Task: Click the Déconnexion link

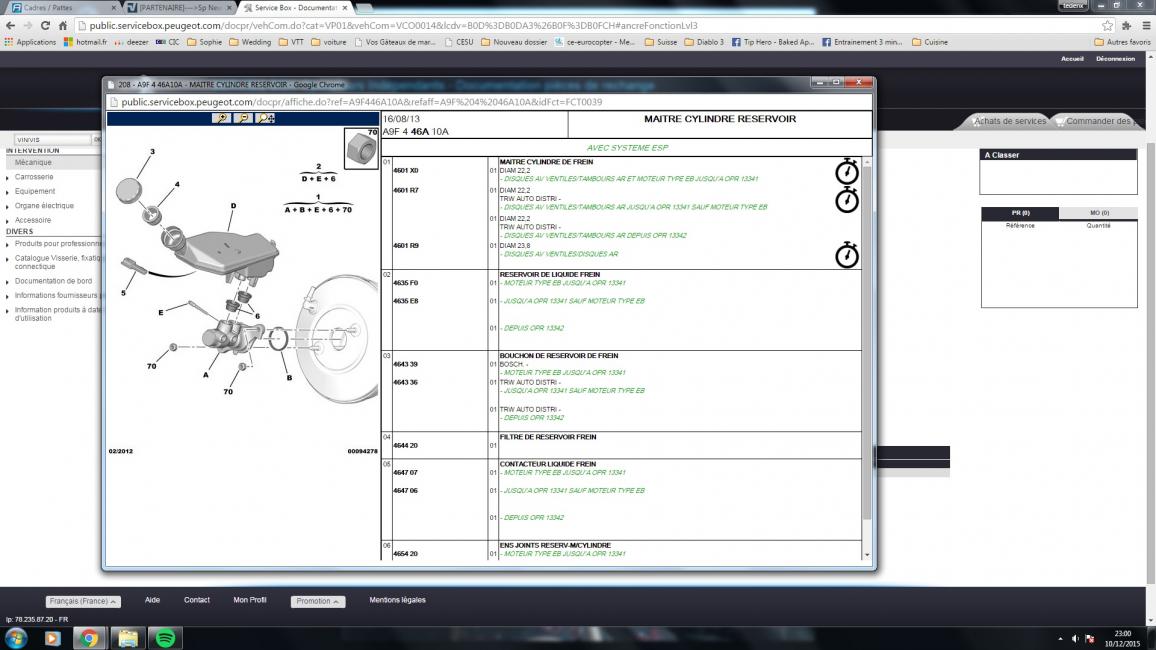Action: coord(1115,58)
